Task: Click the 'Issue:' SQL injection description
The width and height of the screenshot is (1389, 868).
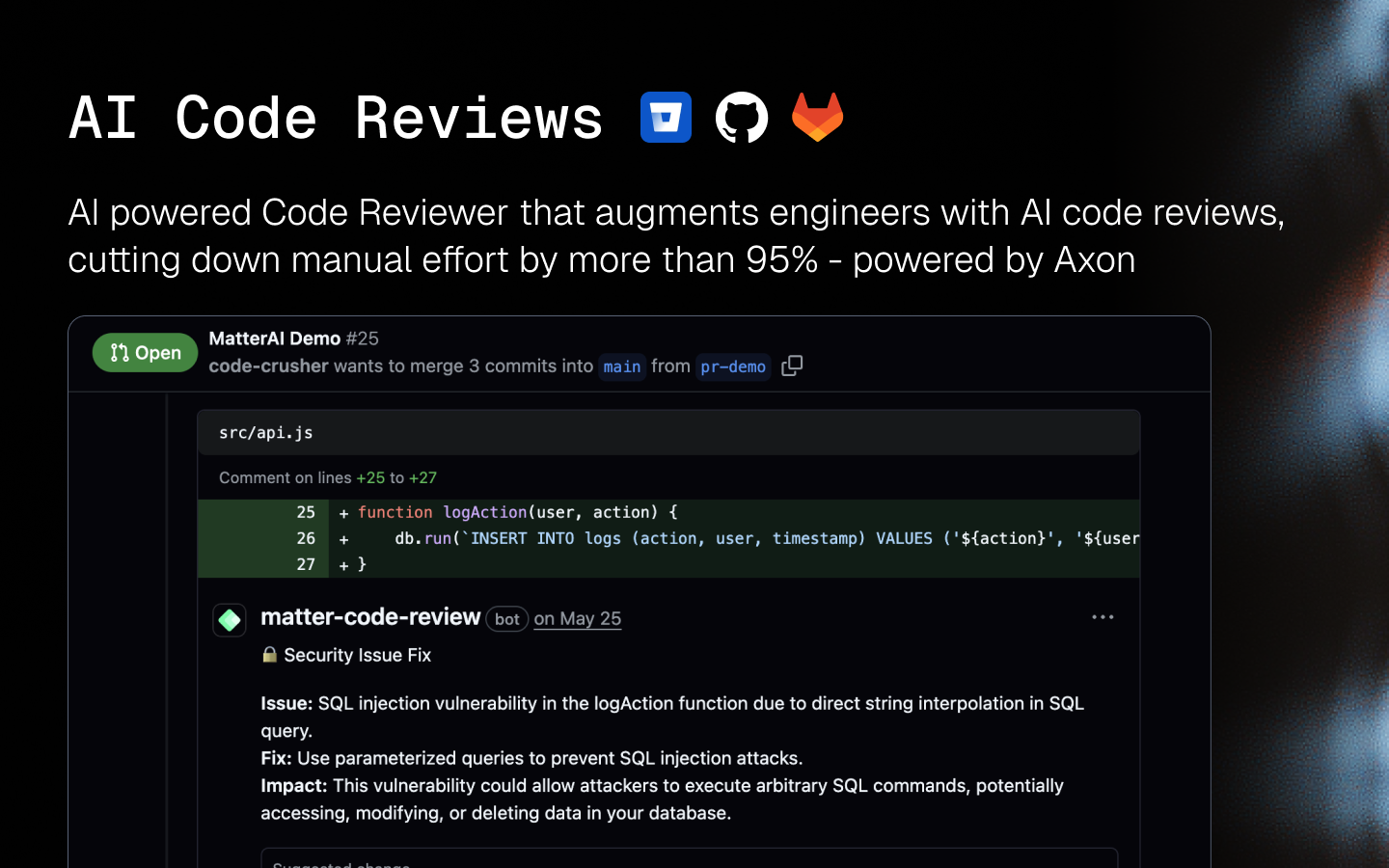Action: [x=672, y=717]
